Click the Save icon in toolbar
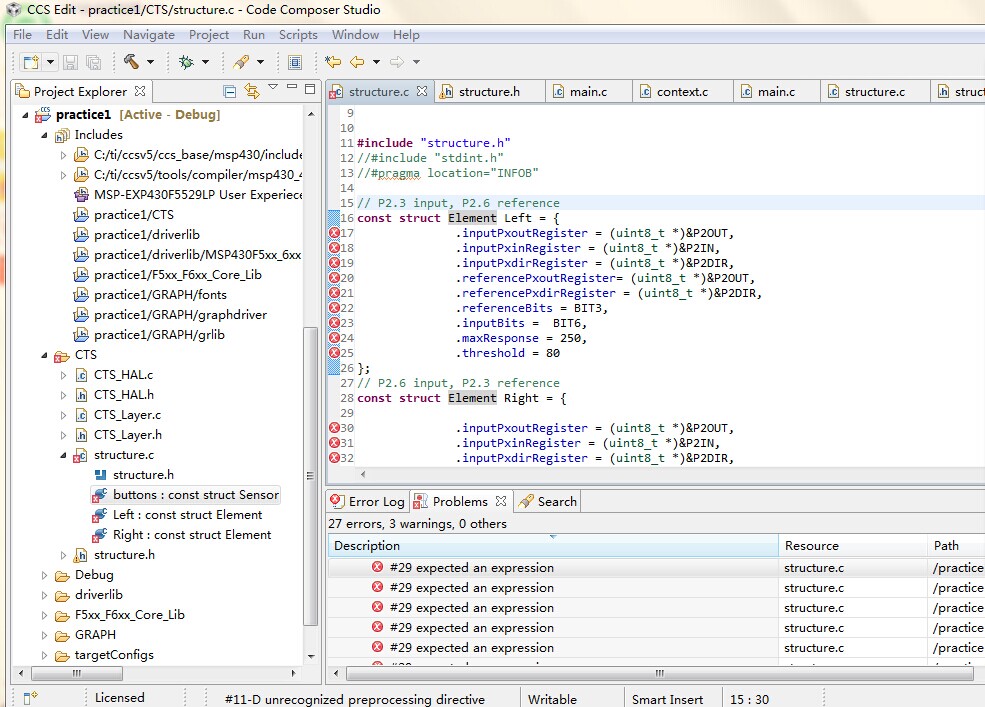 (x=70, y=62)
